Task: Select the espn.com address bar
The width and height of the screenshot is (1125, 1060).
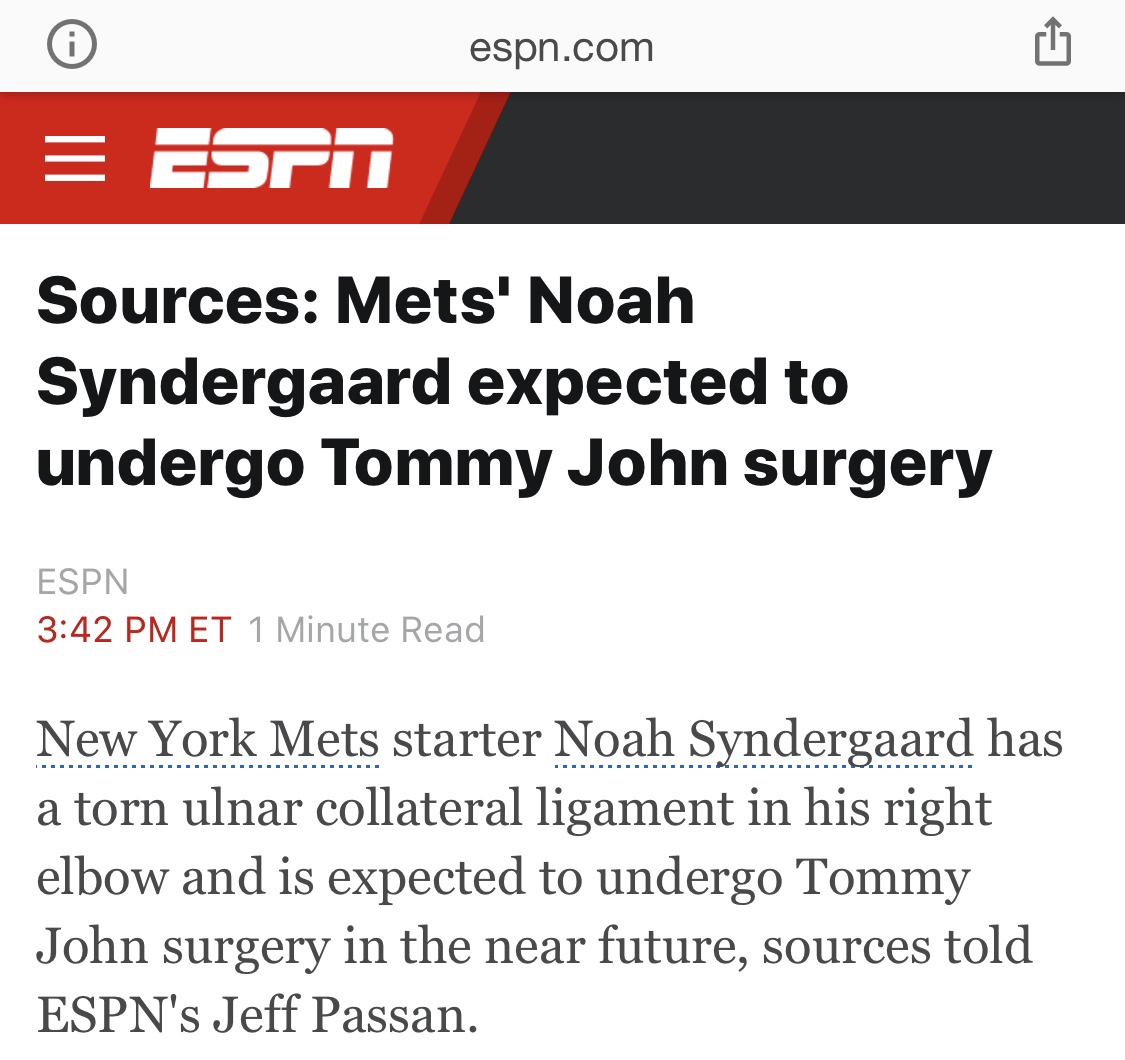Action: pyautogui.click(x=561, y=47)
